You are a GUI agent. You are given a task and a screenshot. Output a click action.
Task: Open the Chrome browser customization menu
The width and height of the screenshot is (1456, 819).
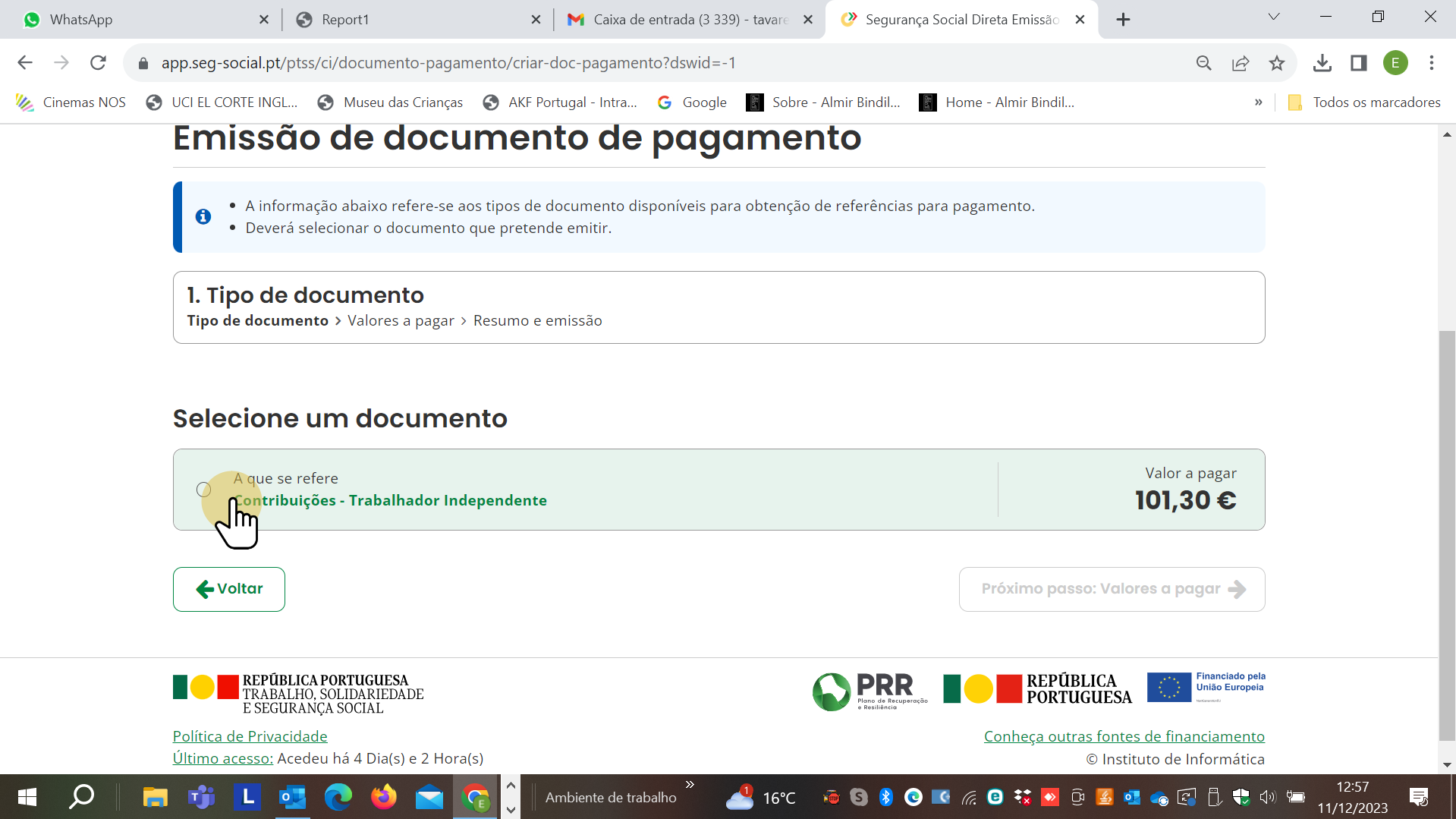(x=1432, y=63)
